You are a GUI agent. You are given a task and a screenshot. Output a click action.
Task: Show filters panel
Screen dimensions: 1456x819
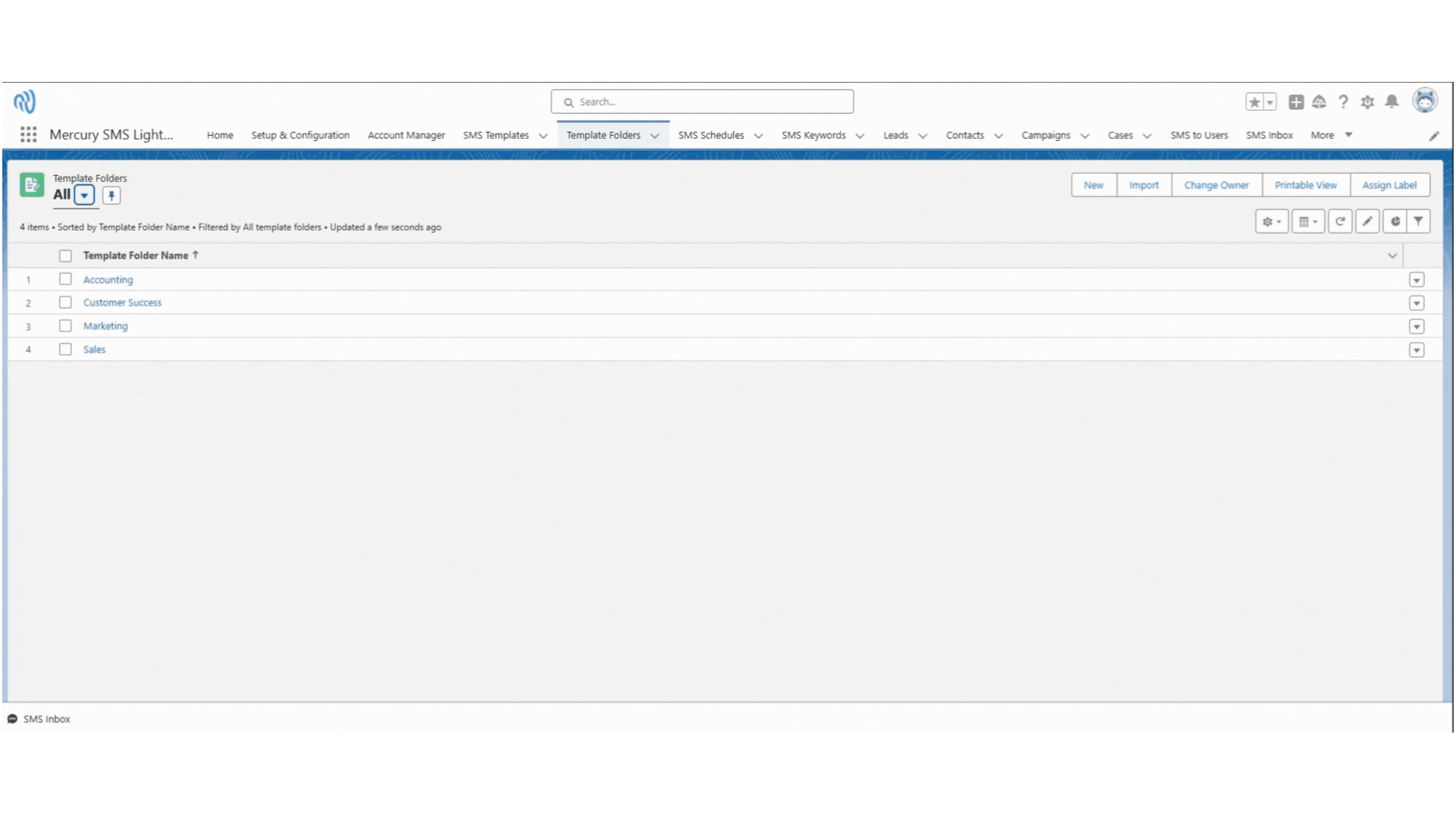(x=1418, y=221)
